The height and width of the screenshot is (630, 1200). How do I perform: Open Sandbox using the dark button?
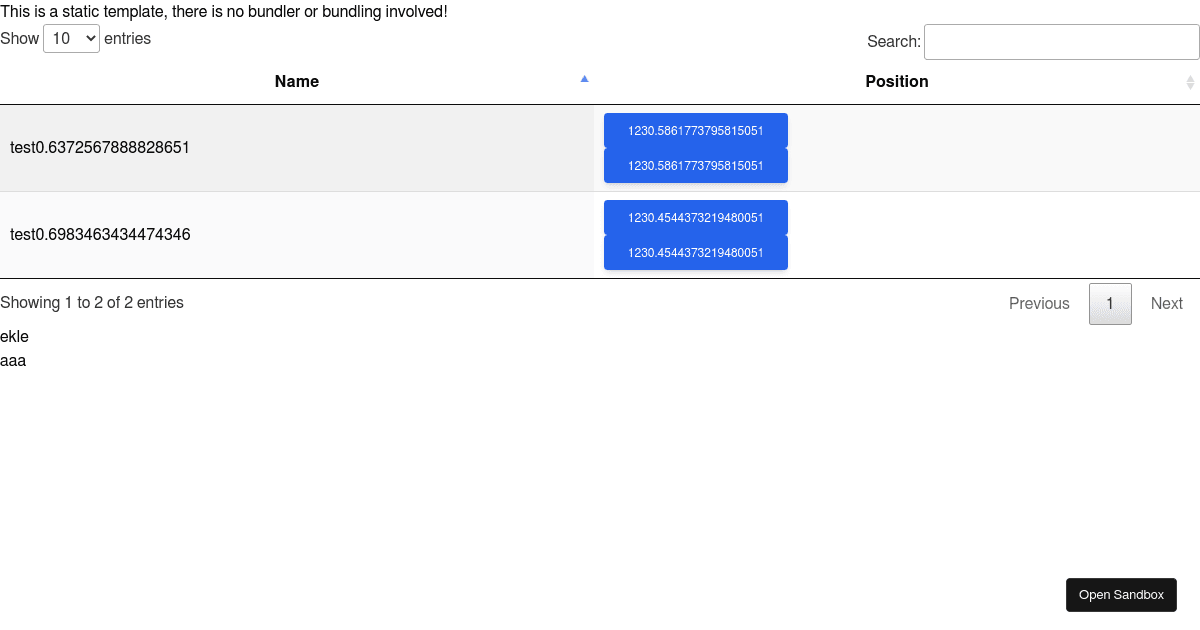pyautogui.click(x=1121, y=594)
